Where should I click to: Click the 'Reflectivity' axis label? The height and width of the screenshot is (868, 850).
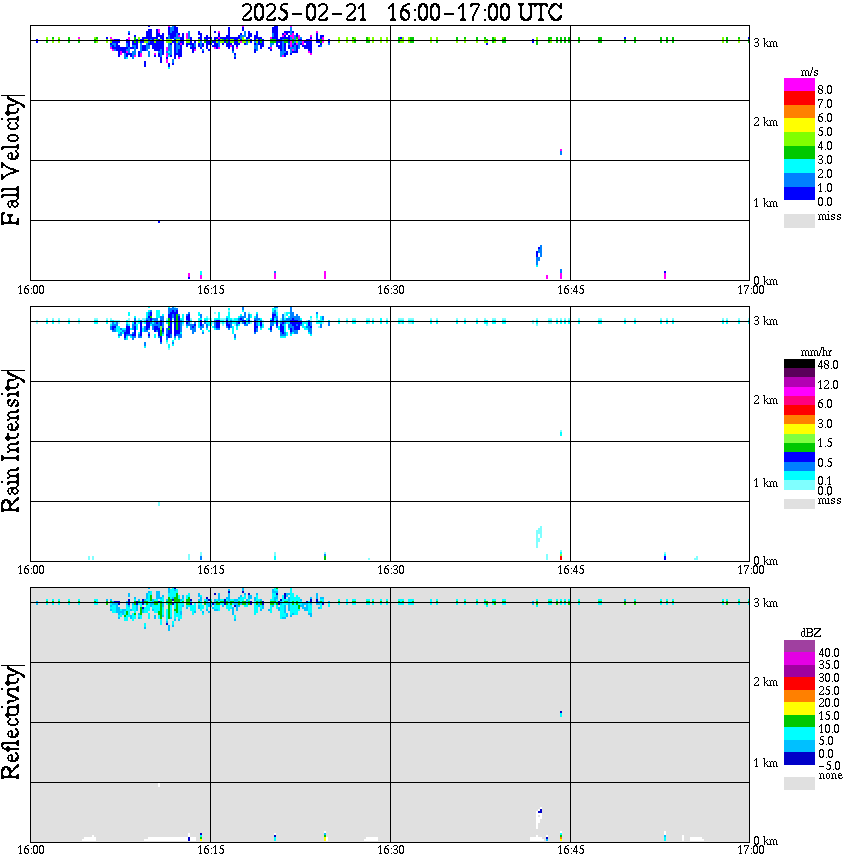click(x=12, y=722)
